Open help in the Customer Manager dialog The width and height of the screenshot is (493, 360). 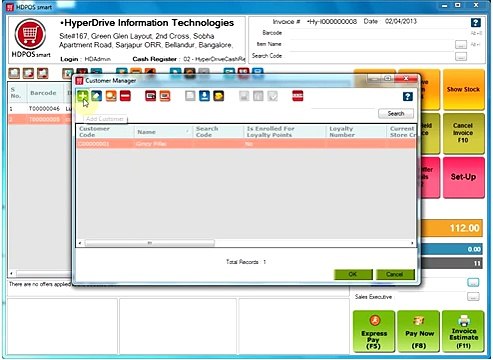click(408, 97)
